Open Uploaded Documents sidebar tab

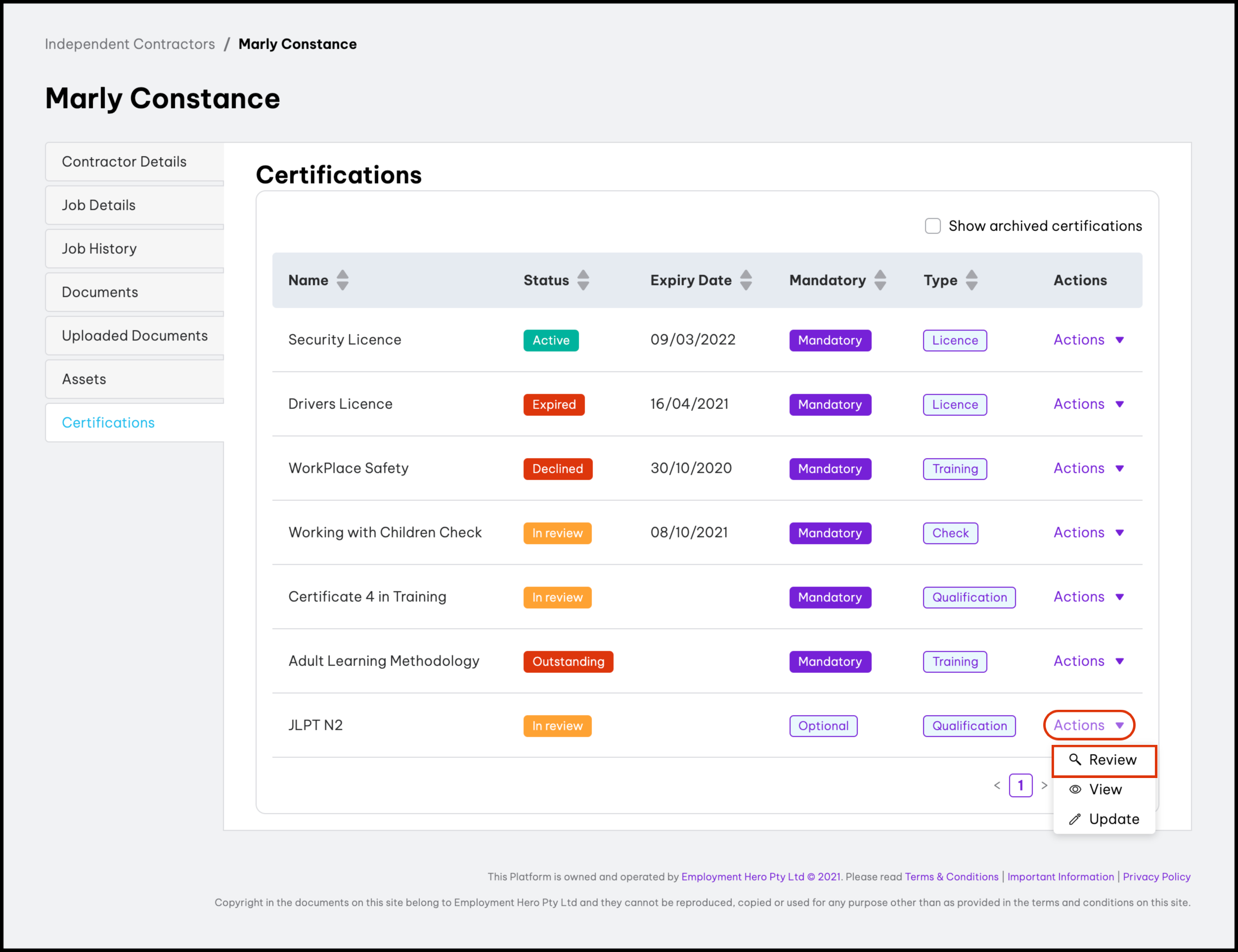click(134, 336)
